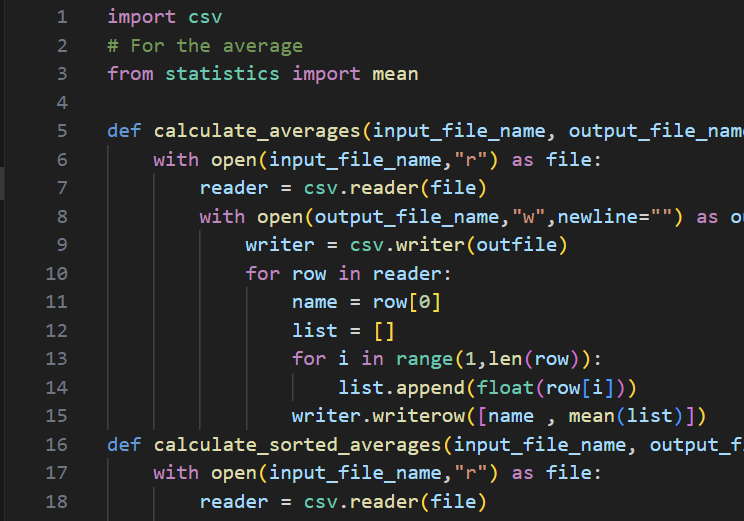Click line number 16 in the gutter

tap(56, 445)
